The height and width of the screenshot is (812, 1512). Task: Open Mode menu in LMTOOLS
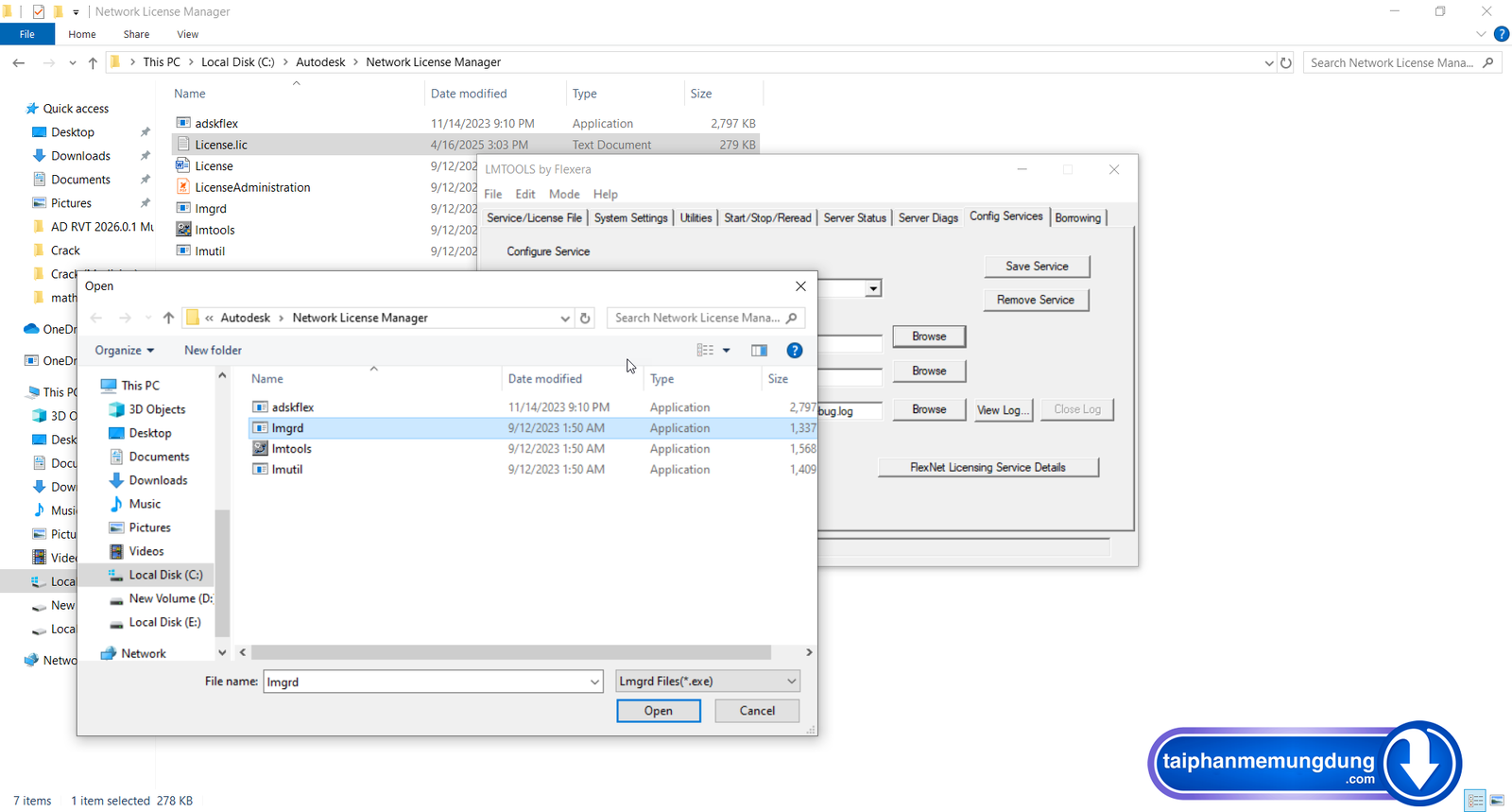pyautogui.click(x=564, y=194)
